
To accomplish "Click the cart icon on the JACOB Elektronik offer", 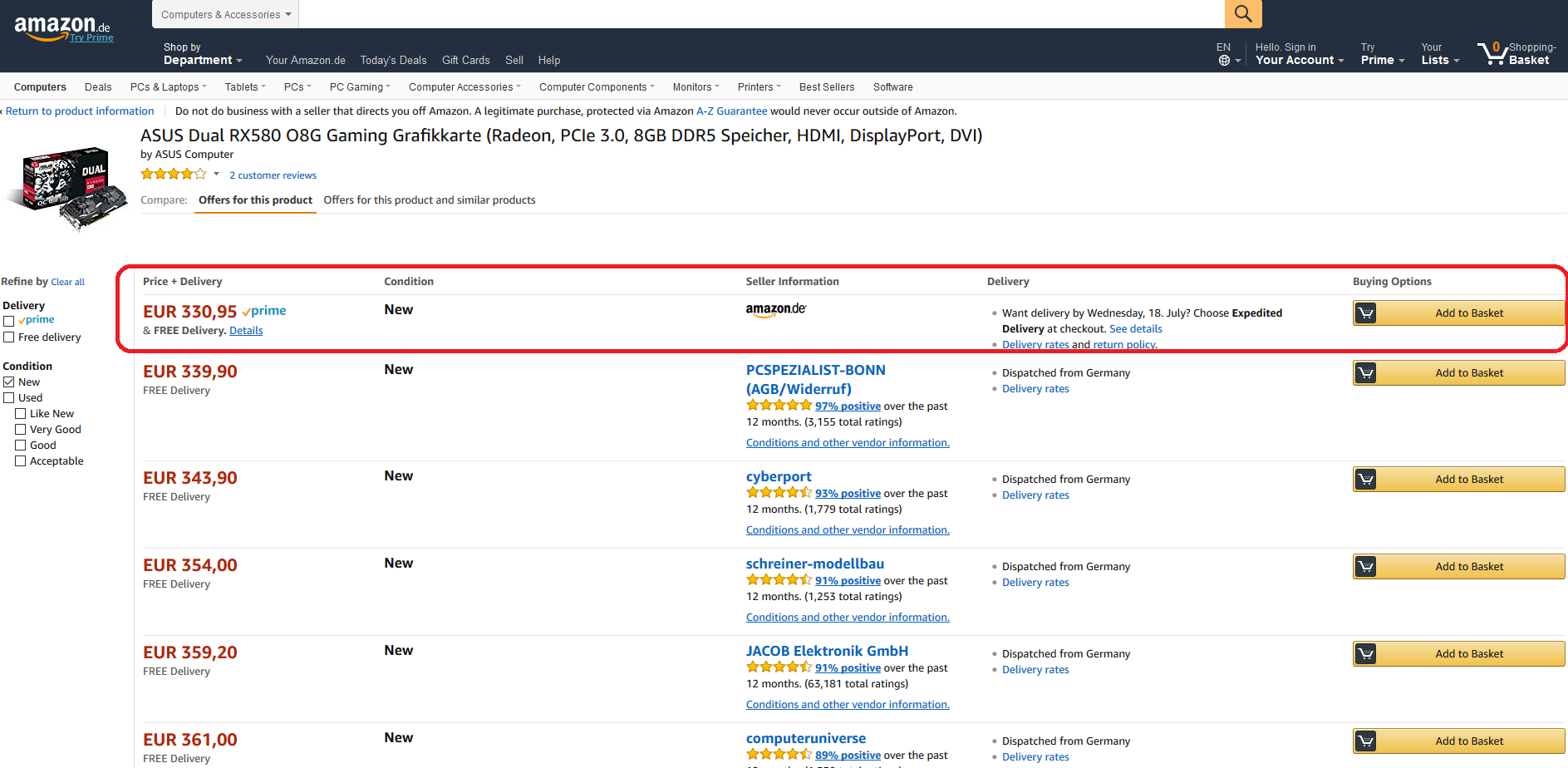I will click(1365, 654).
